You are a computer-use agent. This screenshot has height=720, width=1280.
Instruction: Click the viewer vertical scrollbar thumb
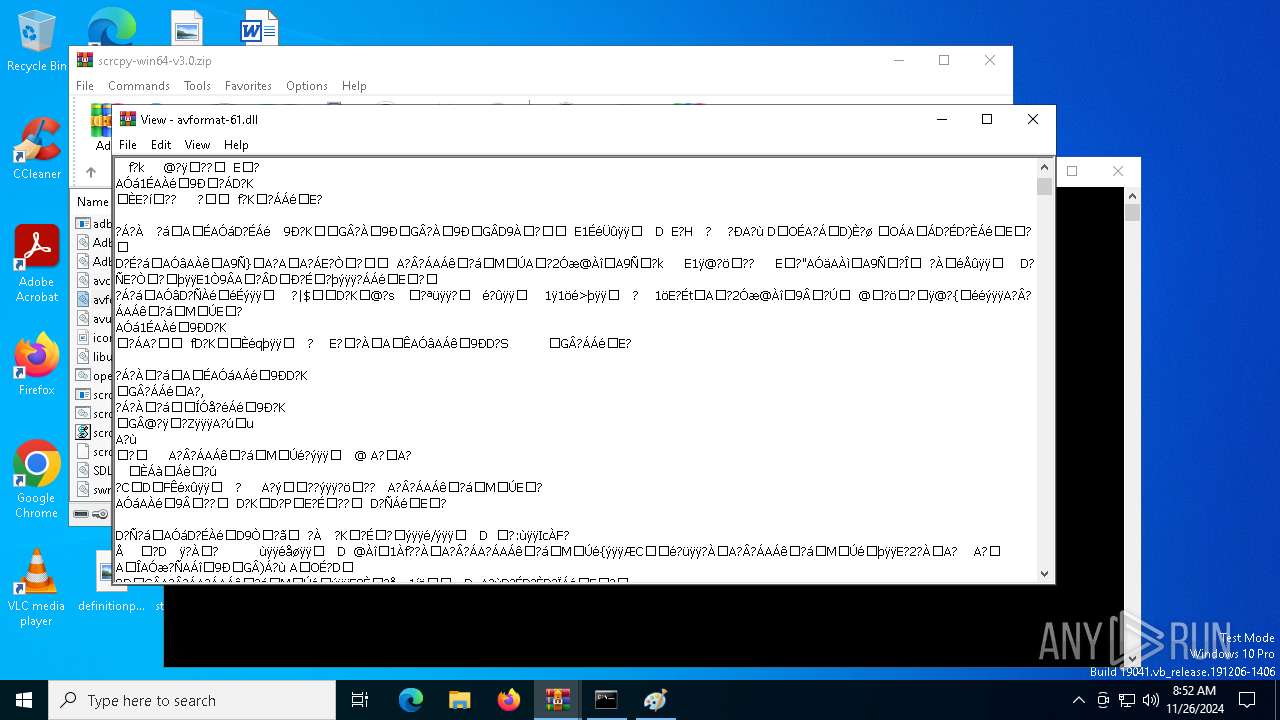(1045, 187)
